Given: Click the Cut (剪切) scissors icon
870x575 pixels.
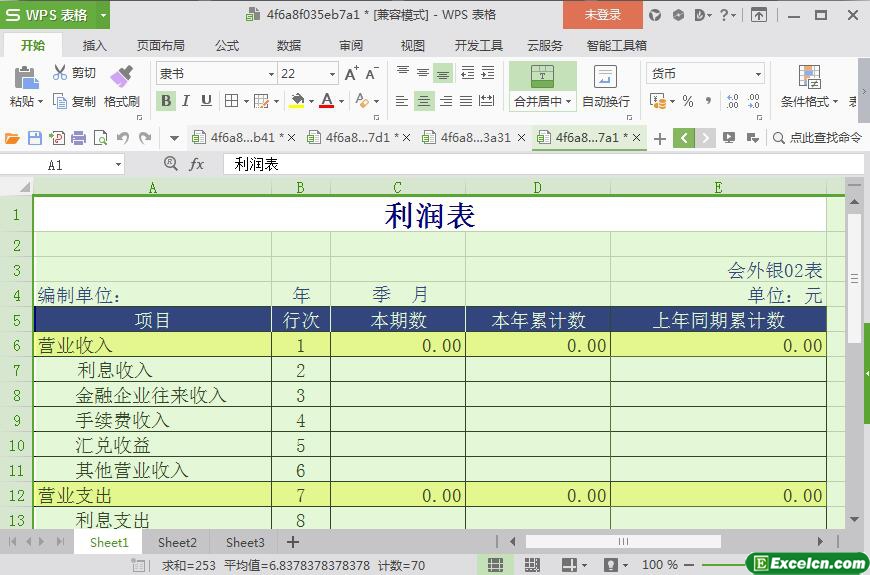Looking at the screenshot, I should 61,73.
